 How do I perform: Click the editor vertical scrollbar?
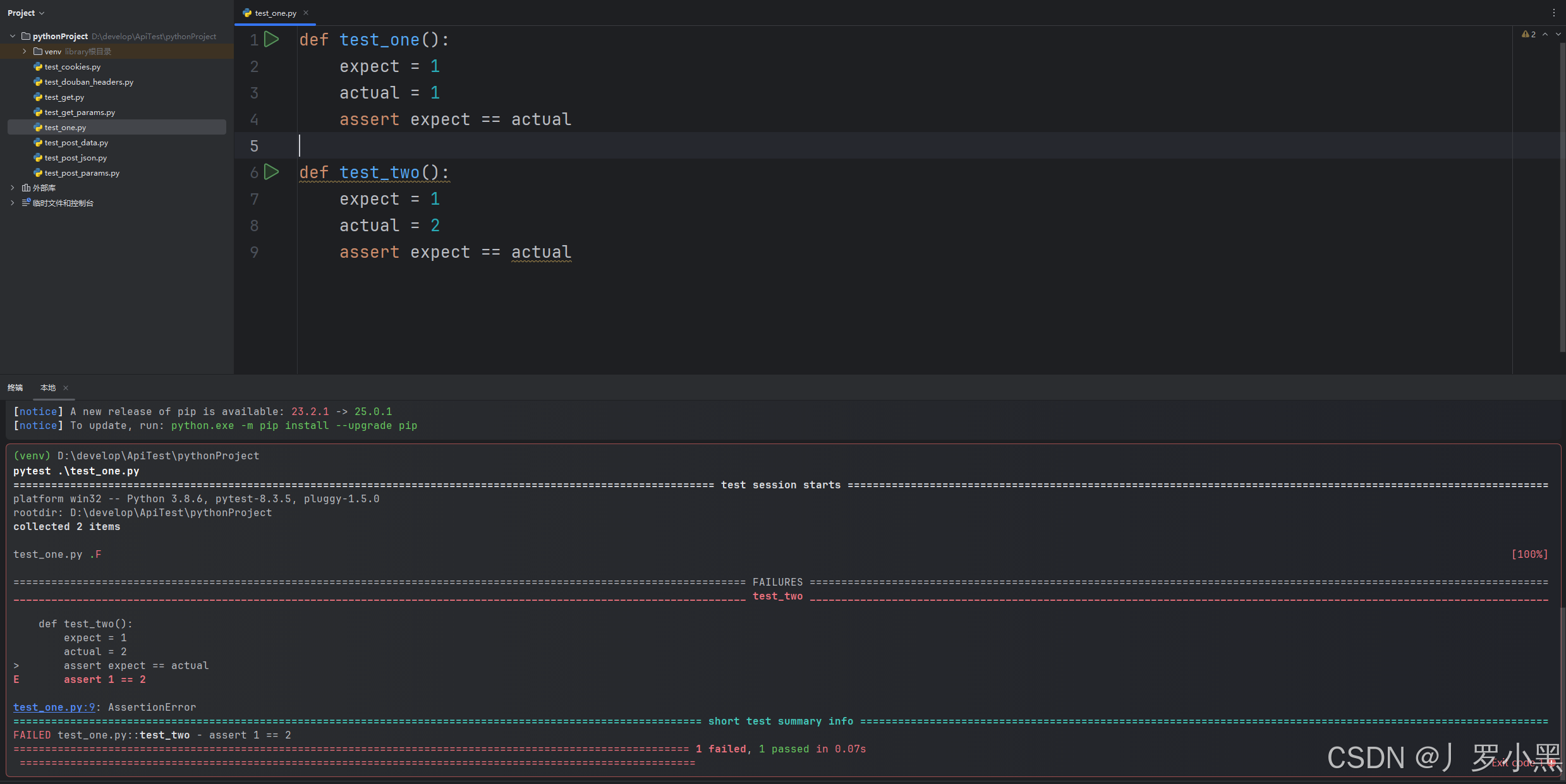click(1562, 196)
